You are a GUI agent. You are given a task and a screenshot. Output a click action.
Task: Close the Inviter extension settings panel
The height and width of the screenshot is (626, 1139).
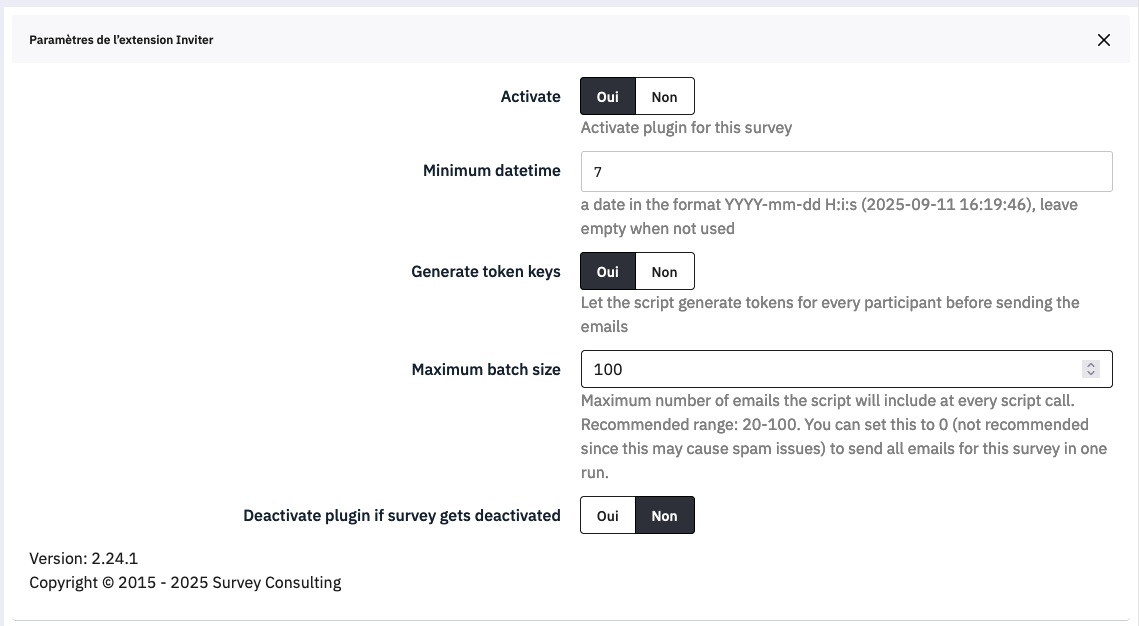click(x=1104, y=40)
